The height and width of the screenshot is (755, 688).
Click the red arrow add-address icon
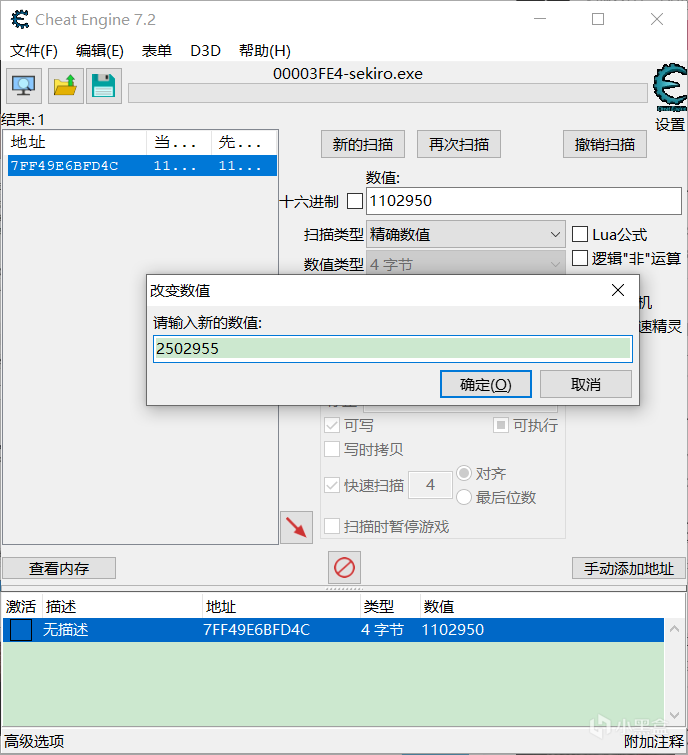(x=296, y=527)
